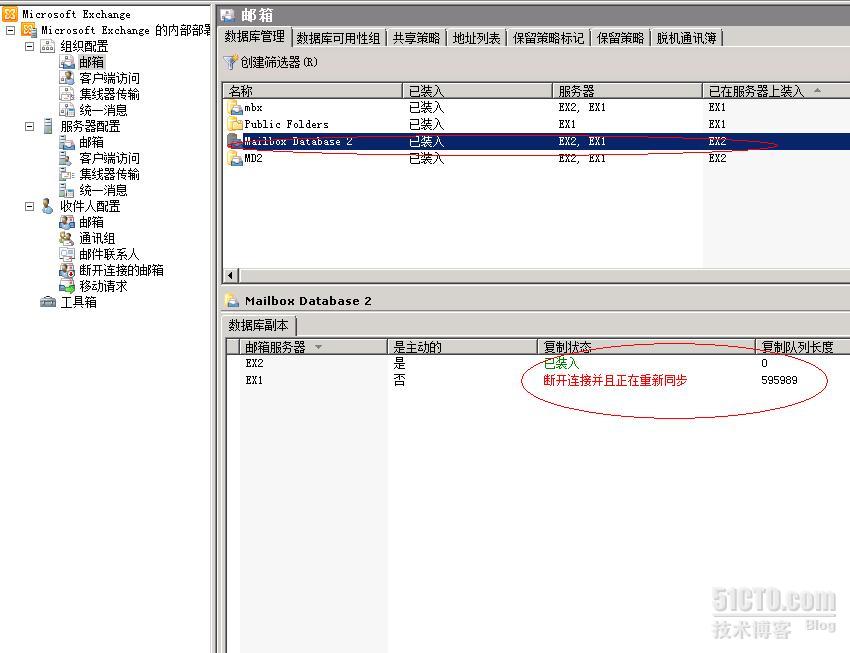Select the mbx database row
The width and height of the screenshot is (850, 653).
[x=536, y=107]
